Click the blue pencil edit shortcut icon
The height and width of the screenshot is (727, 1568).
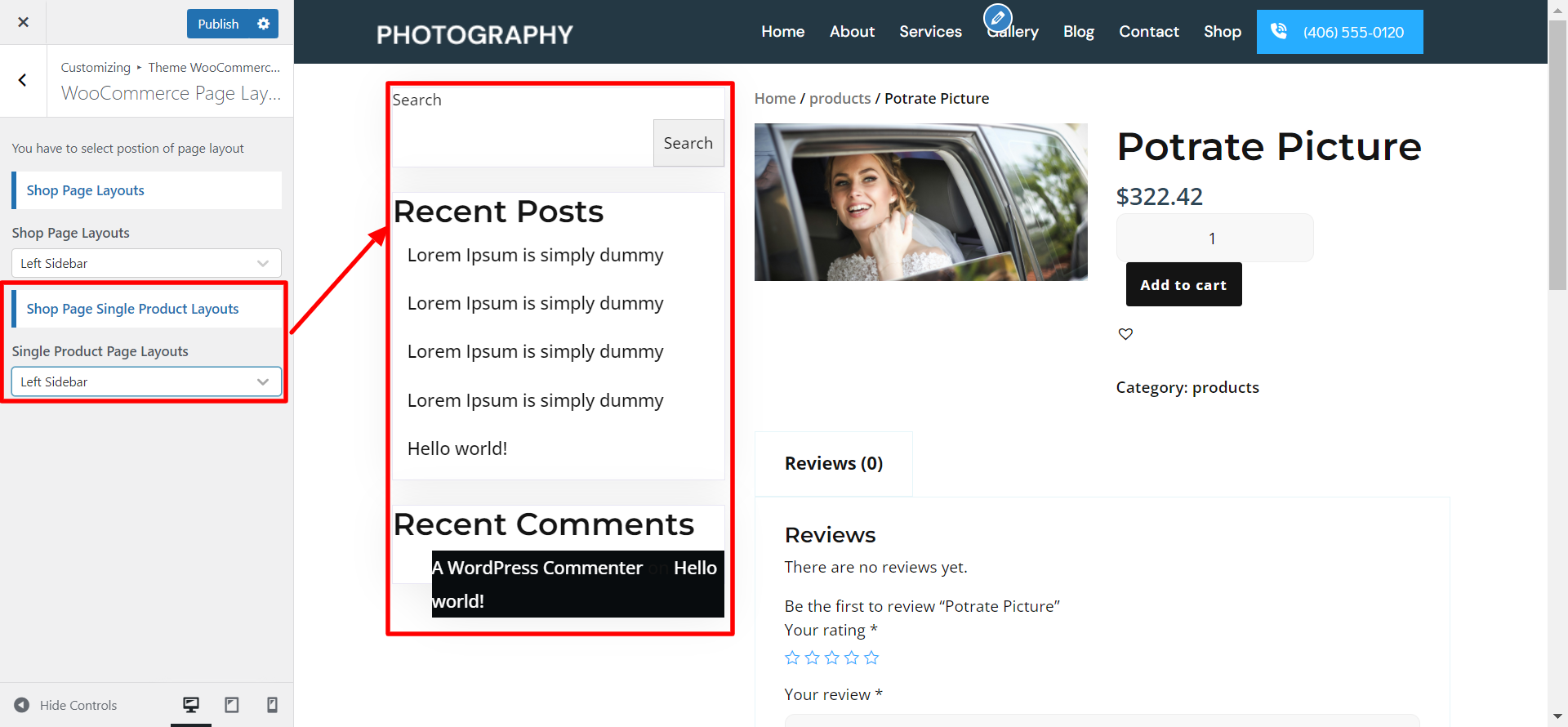point(997,17)
